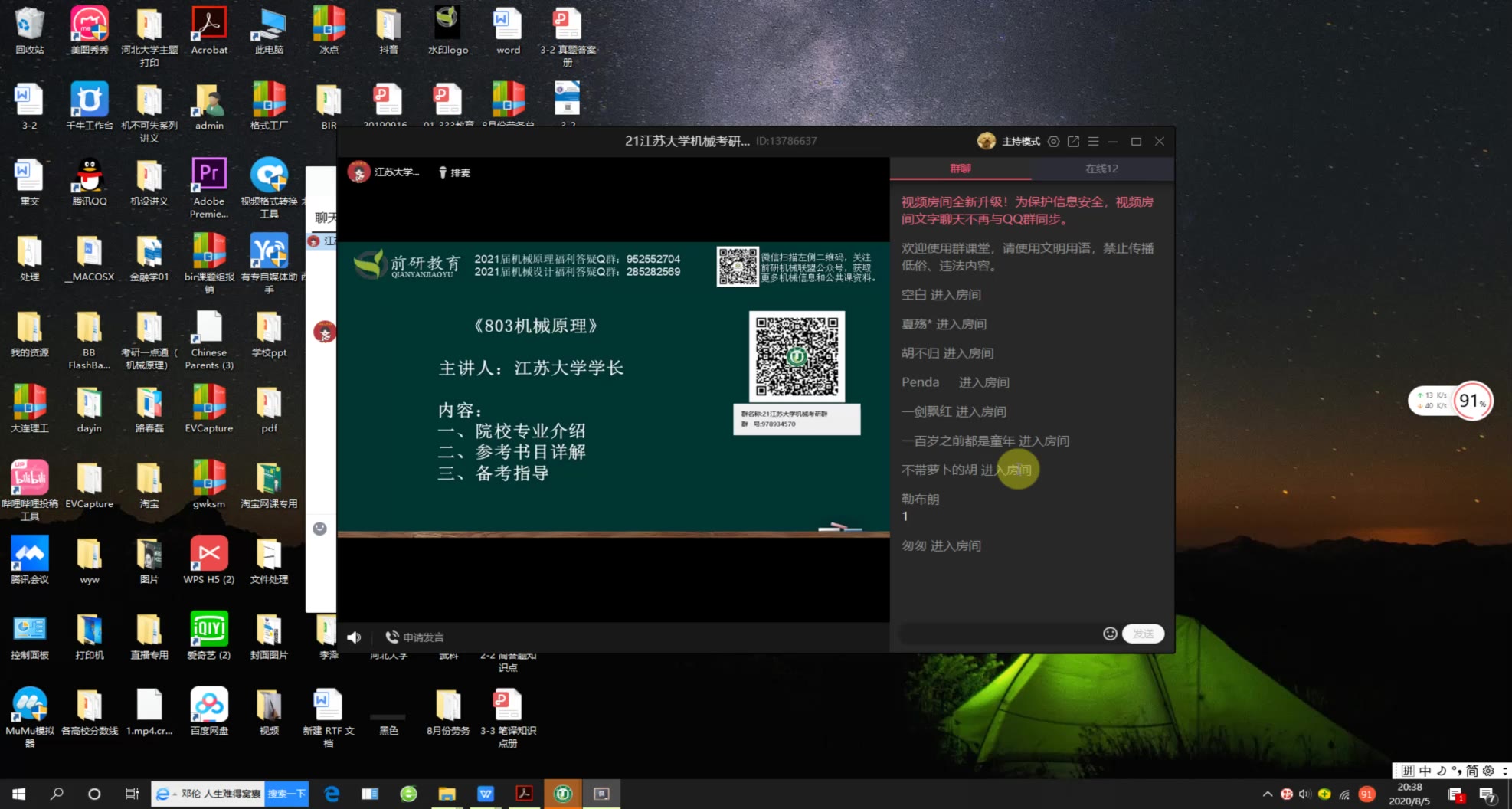
Task: Click the 发送 send button
Action: [1143, 634]
